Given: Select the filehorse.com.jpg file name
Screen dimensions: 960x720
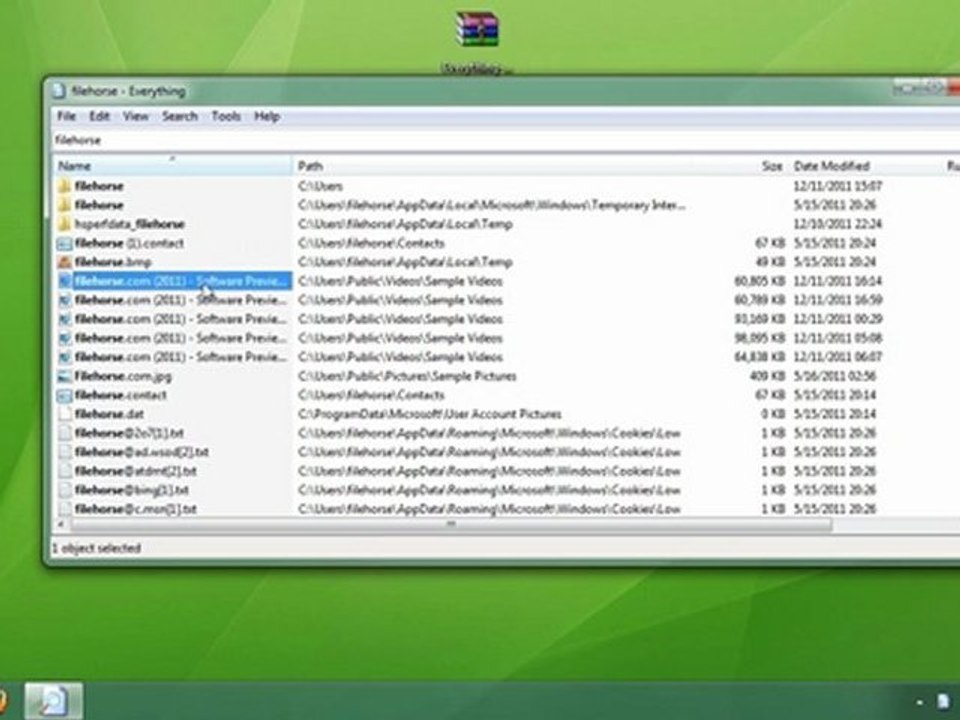Looking at the screenshot, I should click(123, 376).
